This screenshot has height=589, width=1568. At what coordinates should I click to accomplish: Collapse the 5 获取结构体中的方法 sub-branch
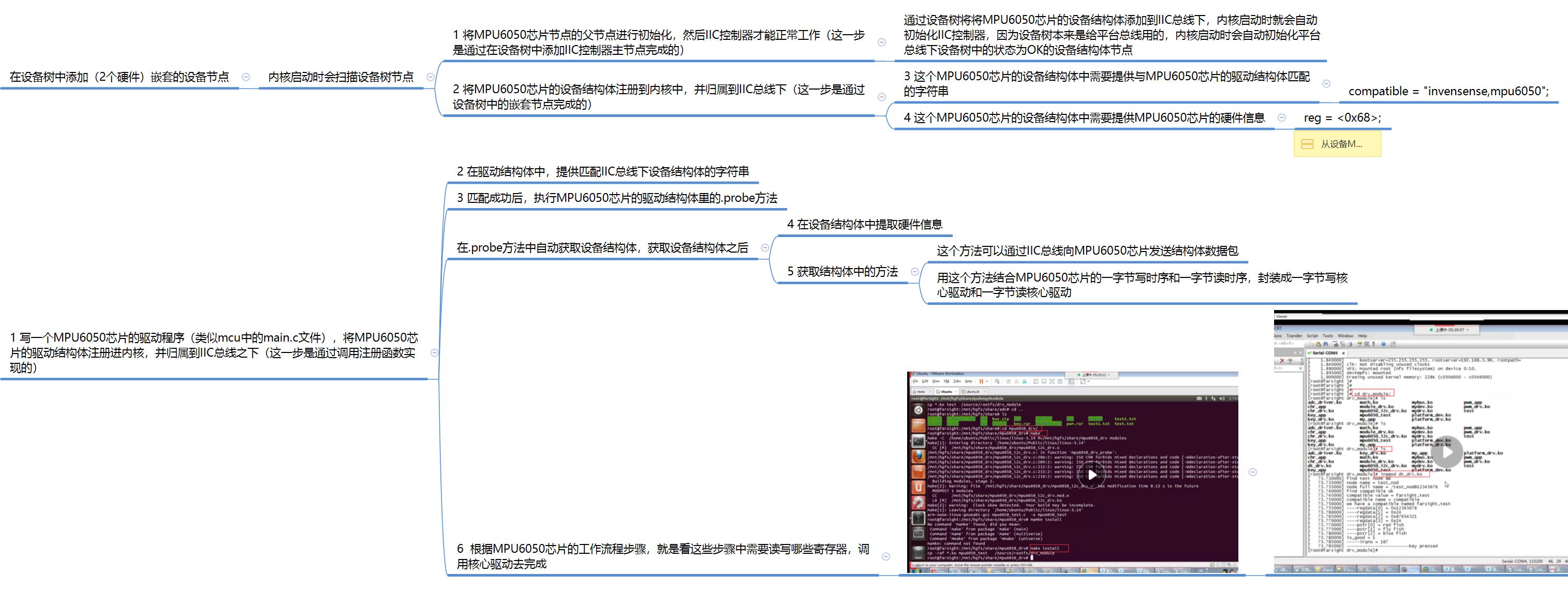tap(914, 272)
